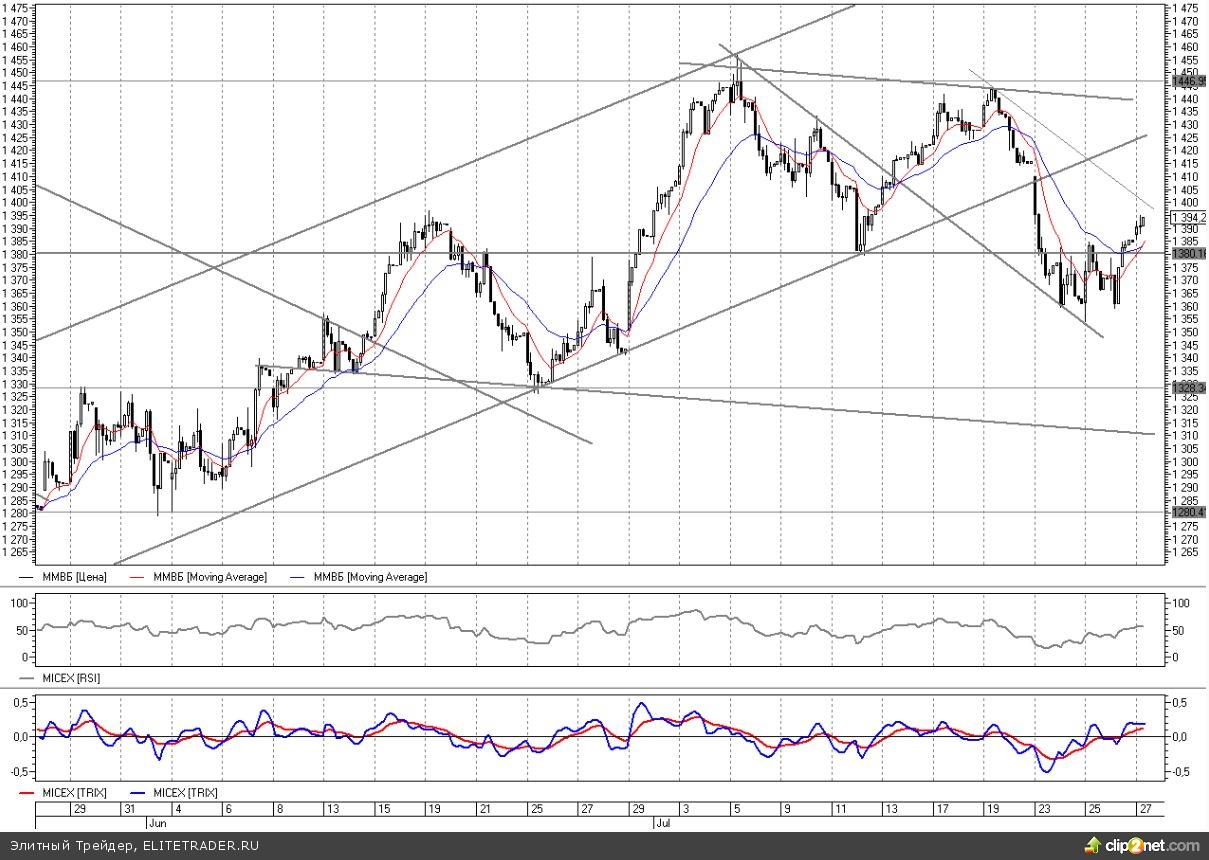Click the red ММВБ Moving Average legend
Screen dimensions: 1209x860
pos(208,577)
